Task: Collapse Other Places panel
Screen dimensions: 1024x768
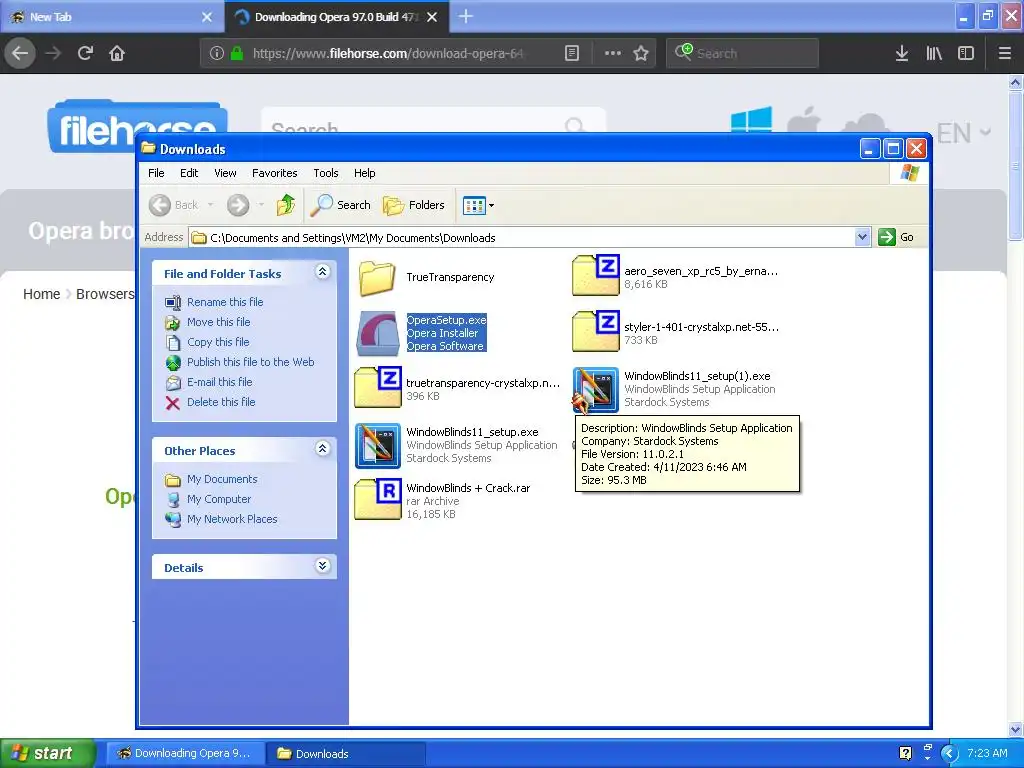Action: pos(322,449)
